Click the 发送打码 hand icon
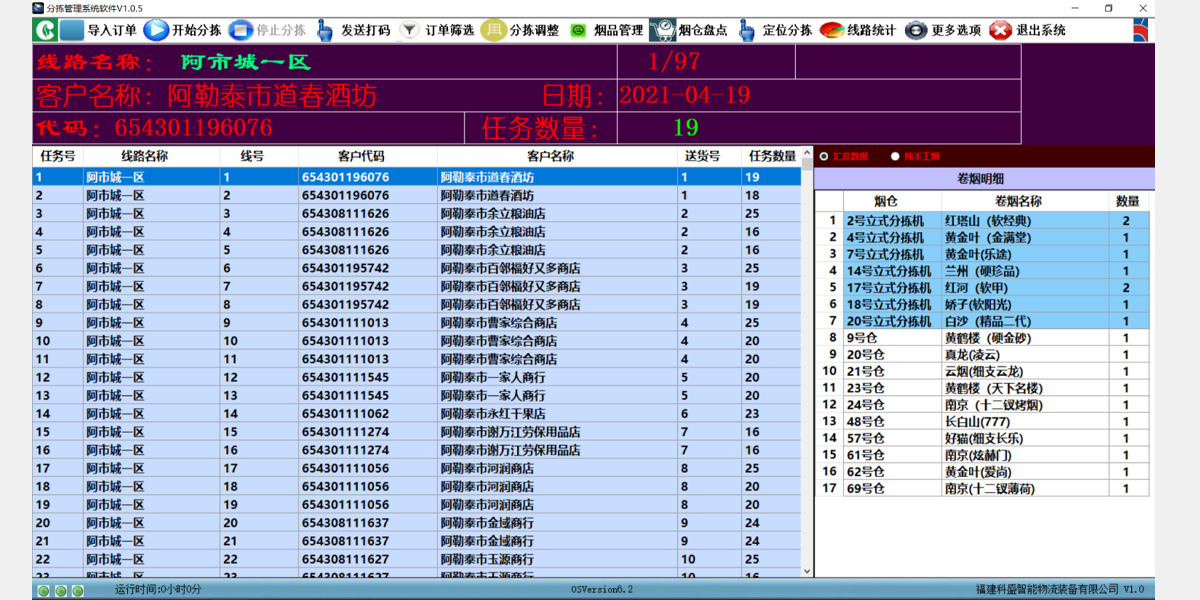Viewport: 1200px width, 600px height. point(325,30)
